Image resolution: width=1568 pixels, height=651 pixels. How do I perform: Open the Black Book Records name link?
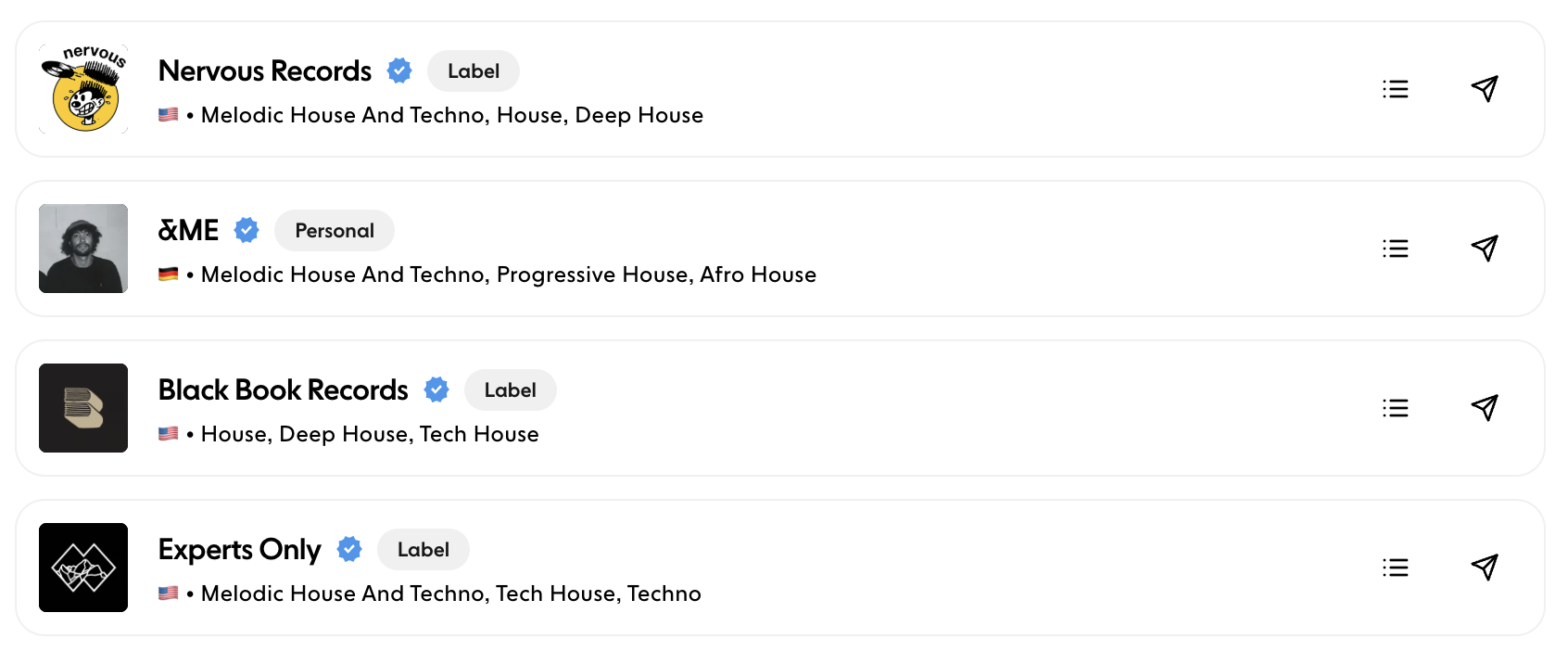click(x=284, y=390)
